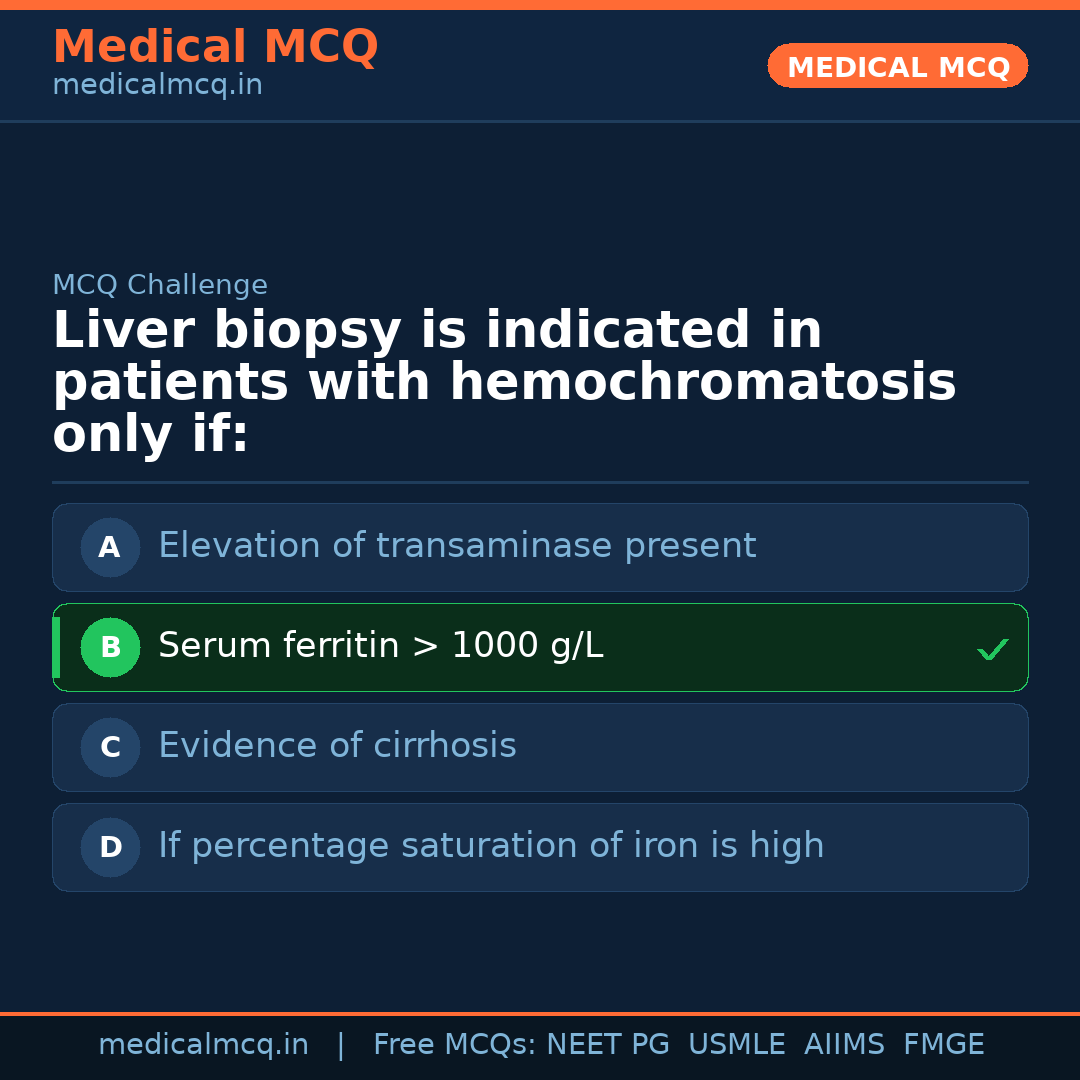Click the green checkmark icon
Viewport: 1080px width, 1080px height.
pyautogui.click(x=992, y=650)
